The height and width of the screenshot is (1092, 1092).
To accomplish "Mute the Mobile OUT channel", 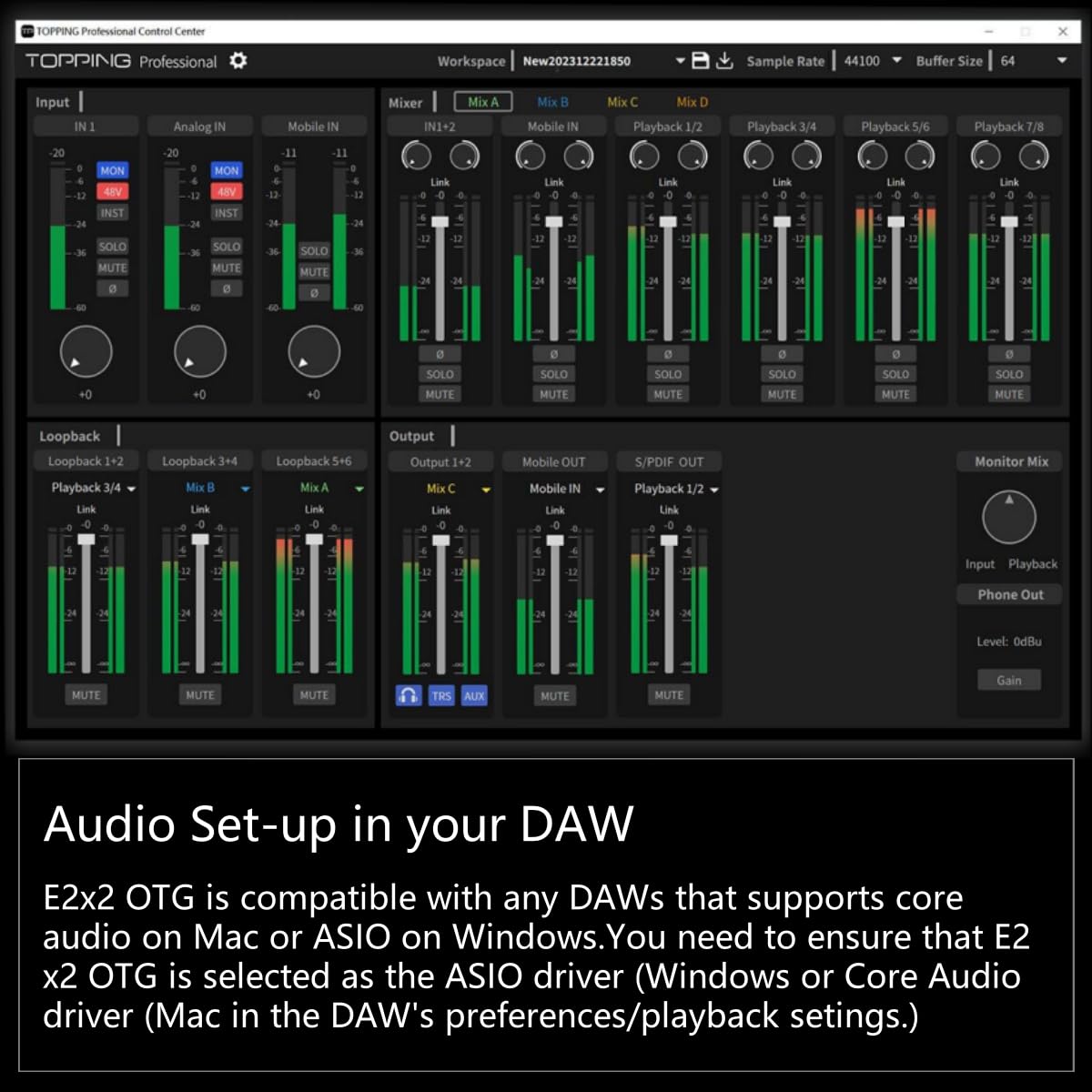I will pos(555,696).
